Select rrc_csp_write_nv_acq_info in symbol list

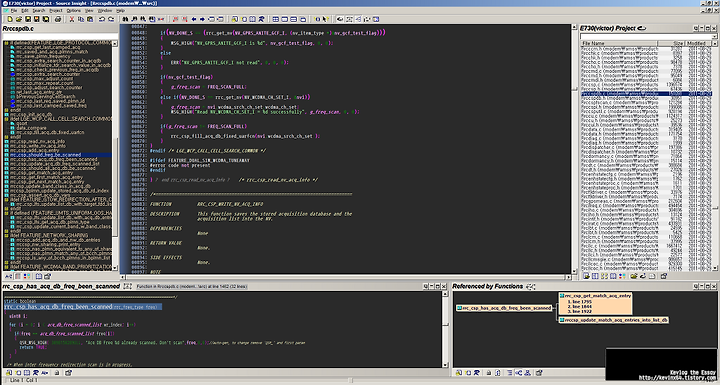tap(38, 146)
